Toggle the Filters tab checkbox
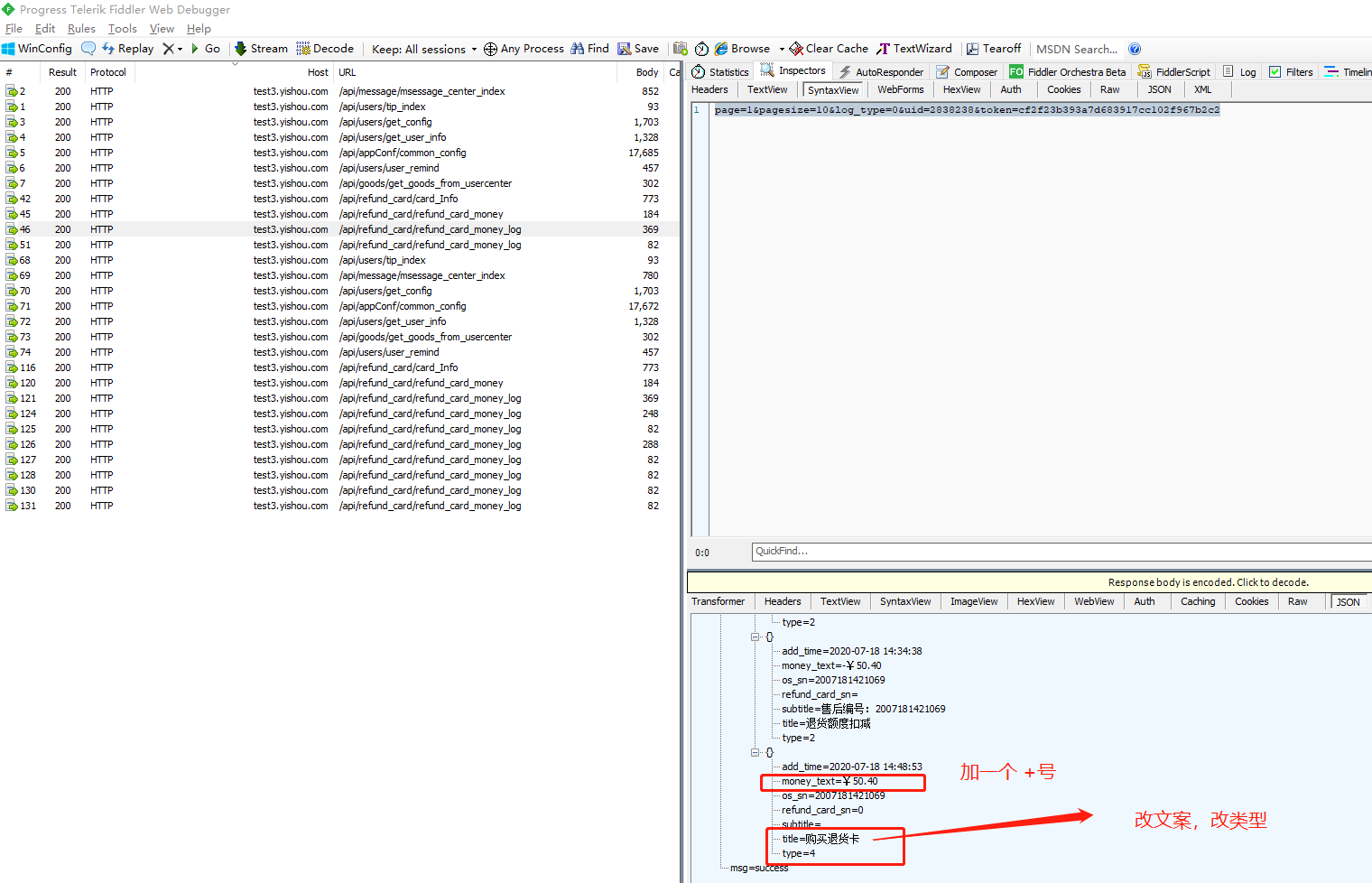The image size is (1372, 883). pyautogui.click(x=1275, y=72)
